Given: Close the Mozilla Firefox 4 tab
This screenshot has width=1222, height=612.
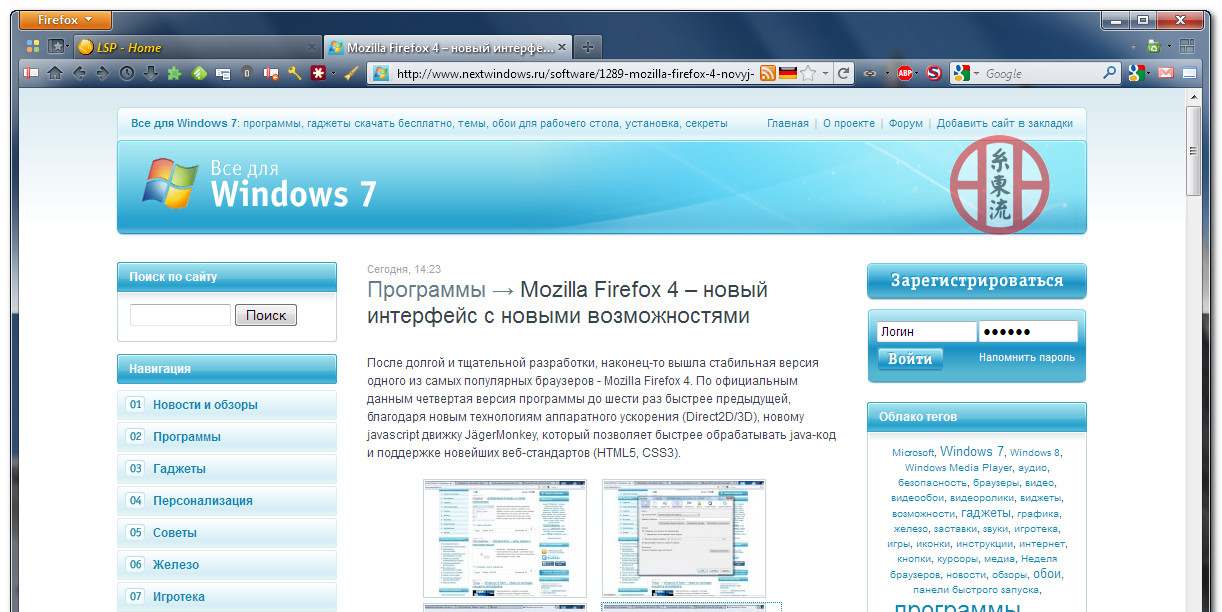Looking at the screenshot, I should 562,47.
